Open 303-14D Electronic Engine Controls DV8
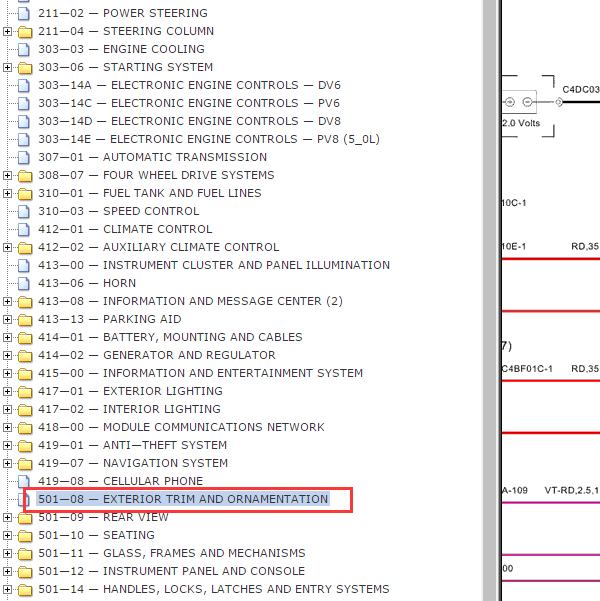600x601 pixels. click(189, 122)
